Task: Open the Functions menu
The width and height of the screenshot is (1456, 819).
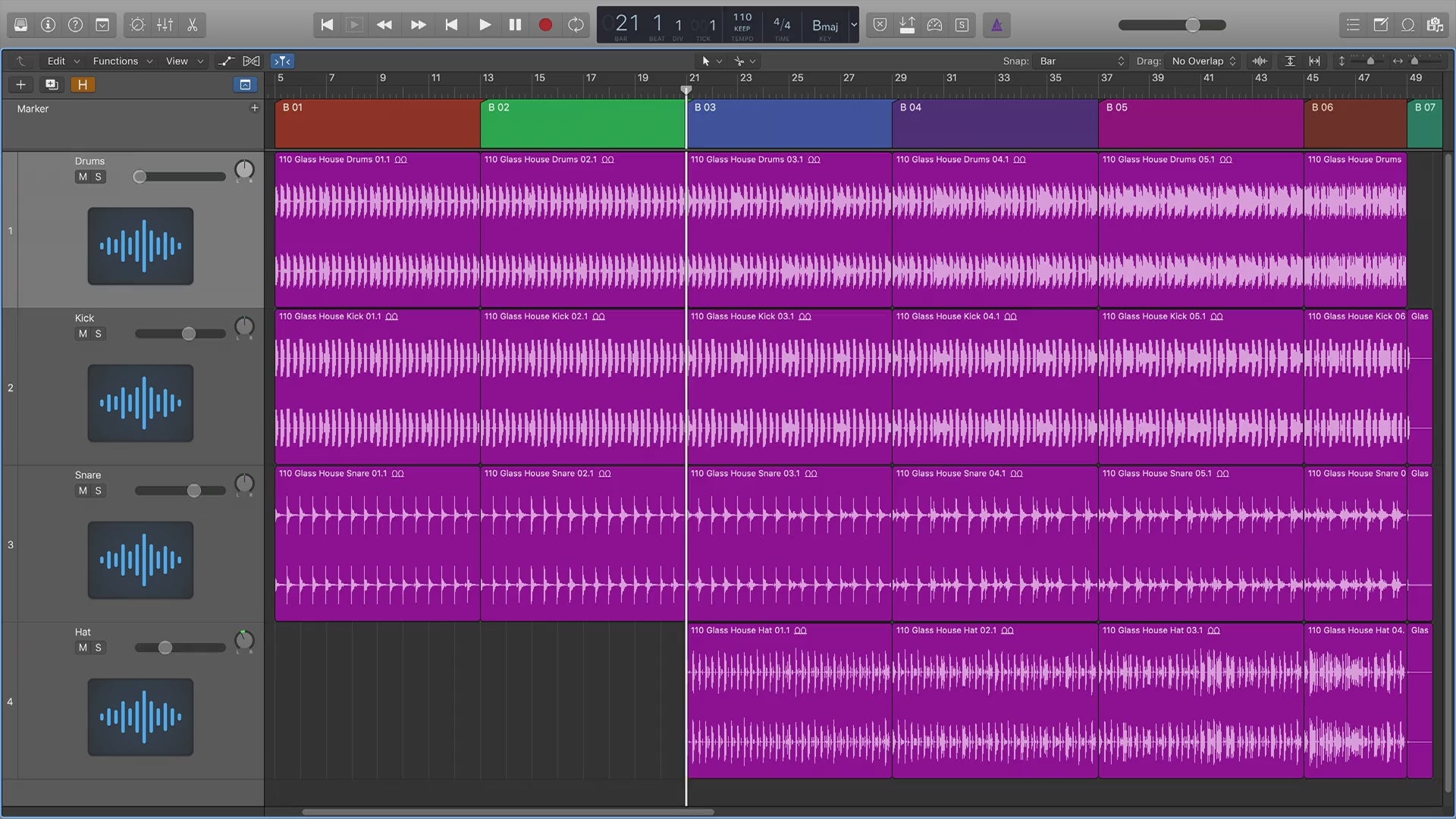Action: [122, 61]
